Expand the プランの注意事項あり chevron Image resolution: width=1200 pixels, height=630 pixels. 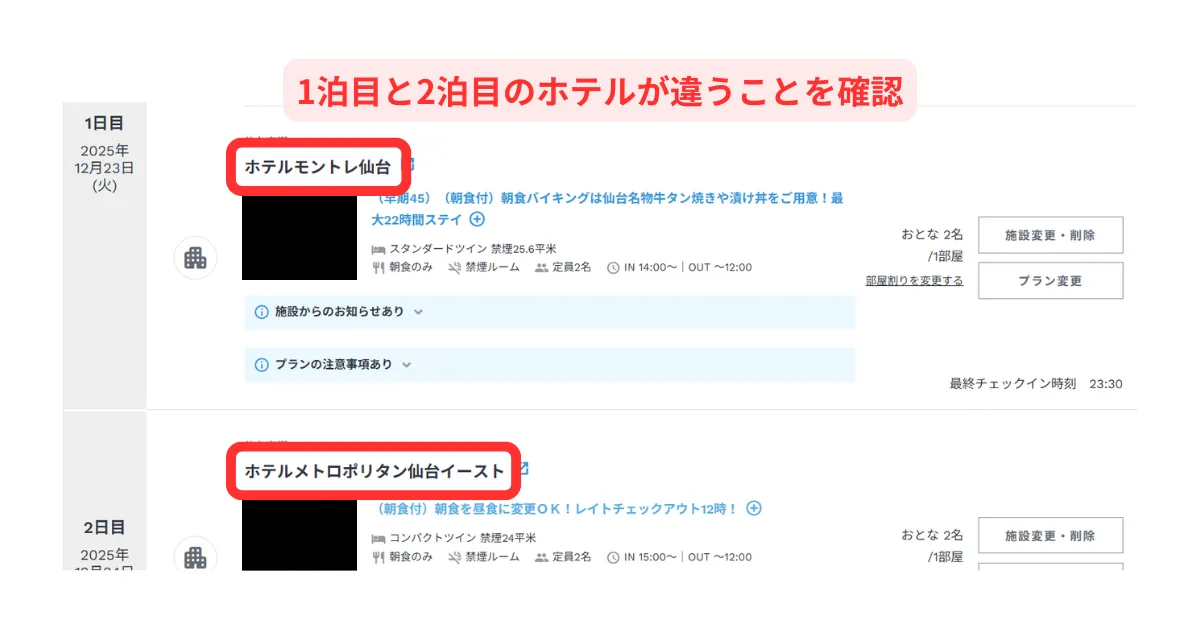[x=406, y=365]
